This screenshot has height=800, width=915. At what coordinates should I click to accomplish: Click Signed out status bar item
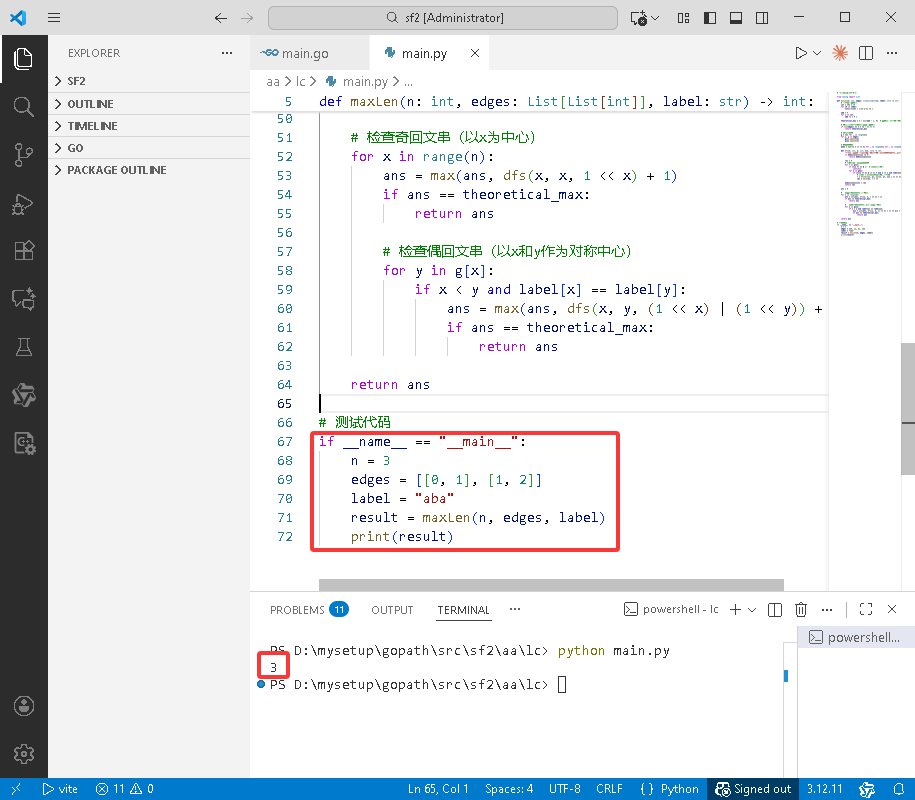(753, 789)
